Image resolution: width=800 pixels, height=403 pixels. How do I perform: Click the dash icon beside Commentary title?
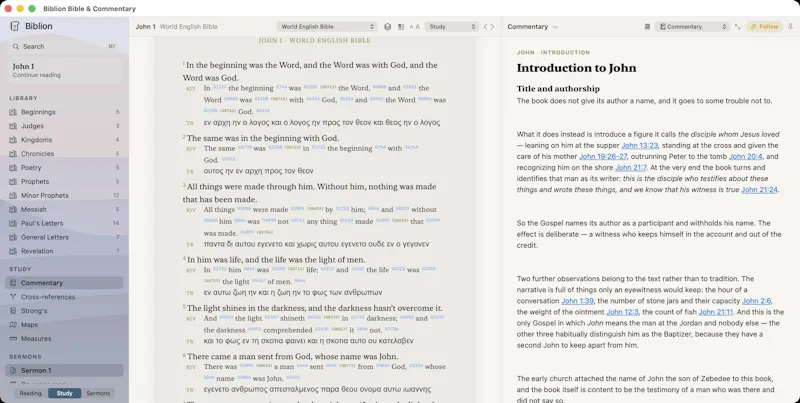click(555, 27)
